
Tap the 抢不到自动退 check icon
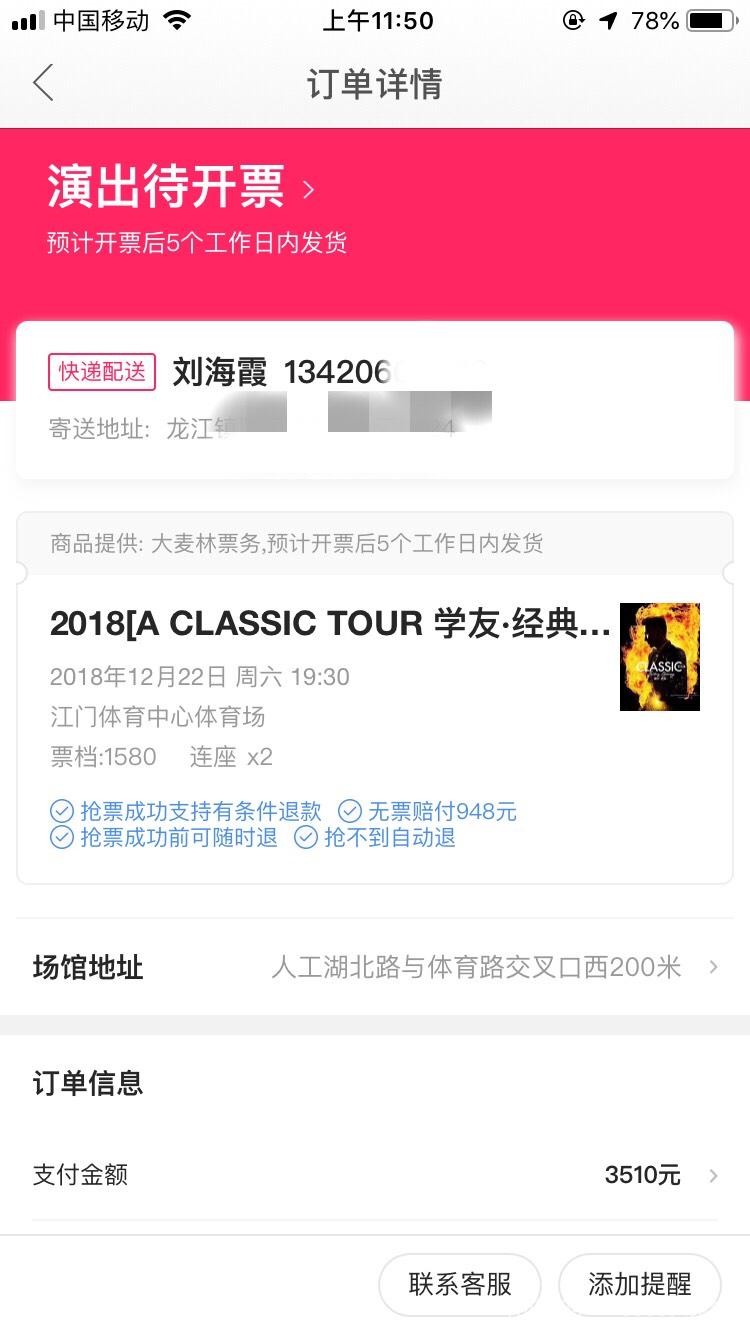306,837
